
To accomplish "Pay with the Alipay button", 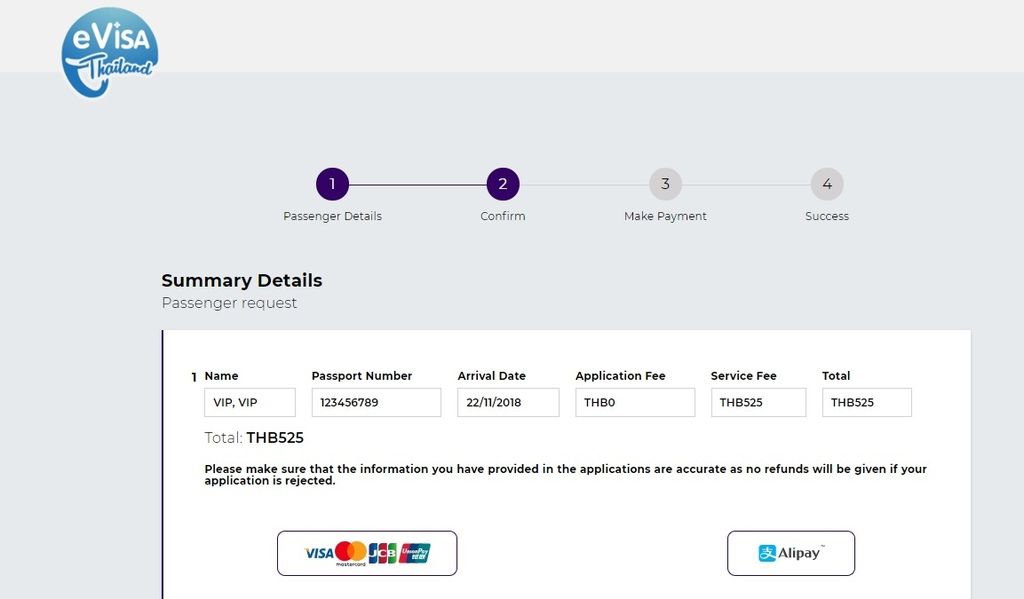I will tap(791, 553).
